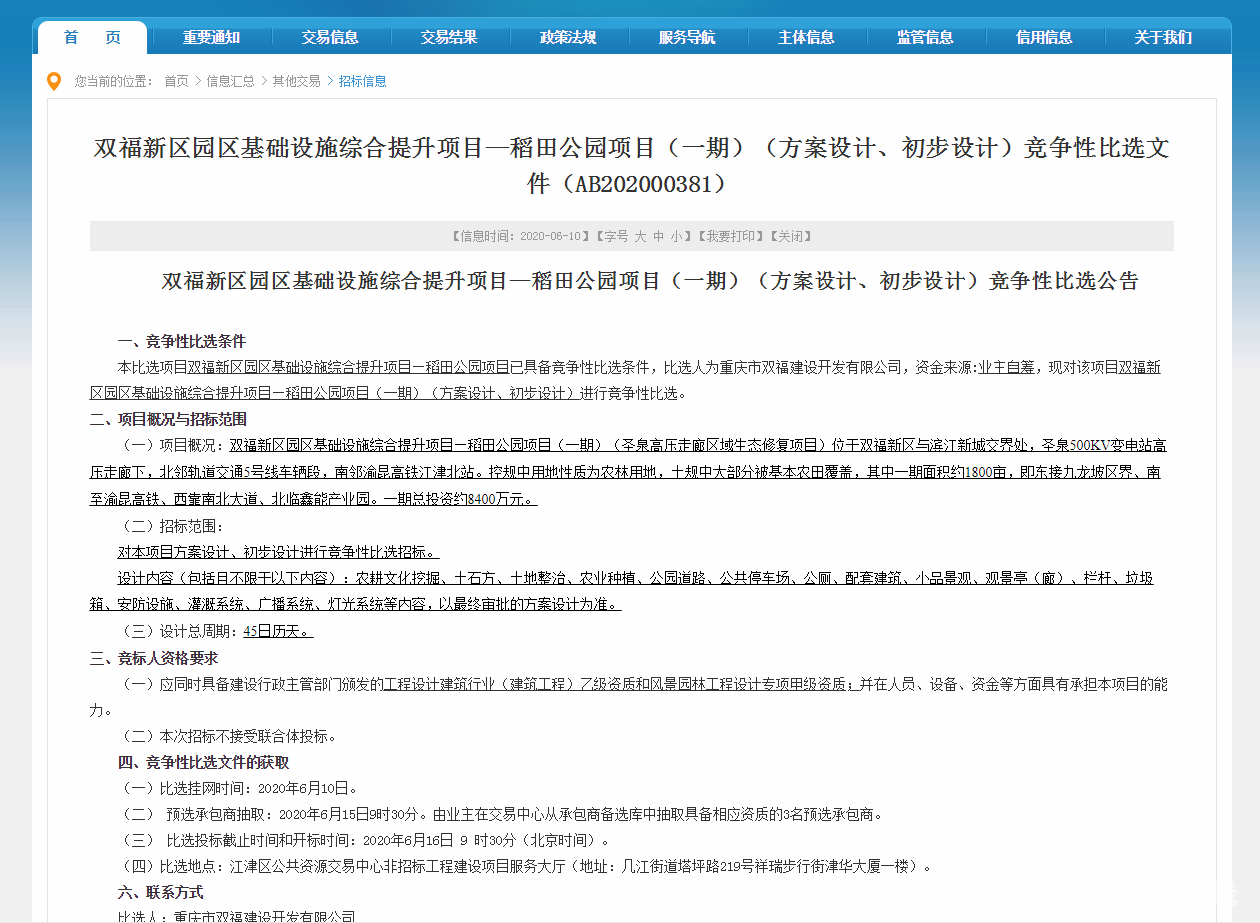
Task: Click the line 比选挂网时间:2020年6月10日
Action: [237, 788]
